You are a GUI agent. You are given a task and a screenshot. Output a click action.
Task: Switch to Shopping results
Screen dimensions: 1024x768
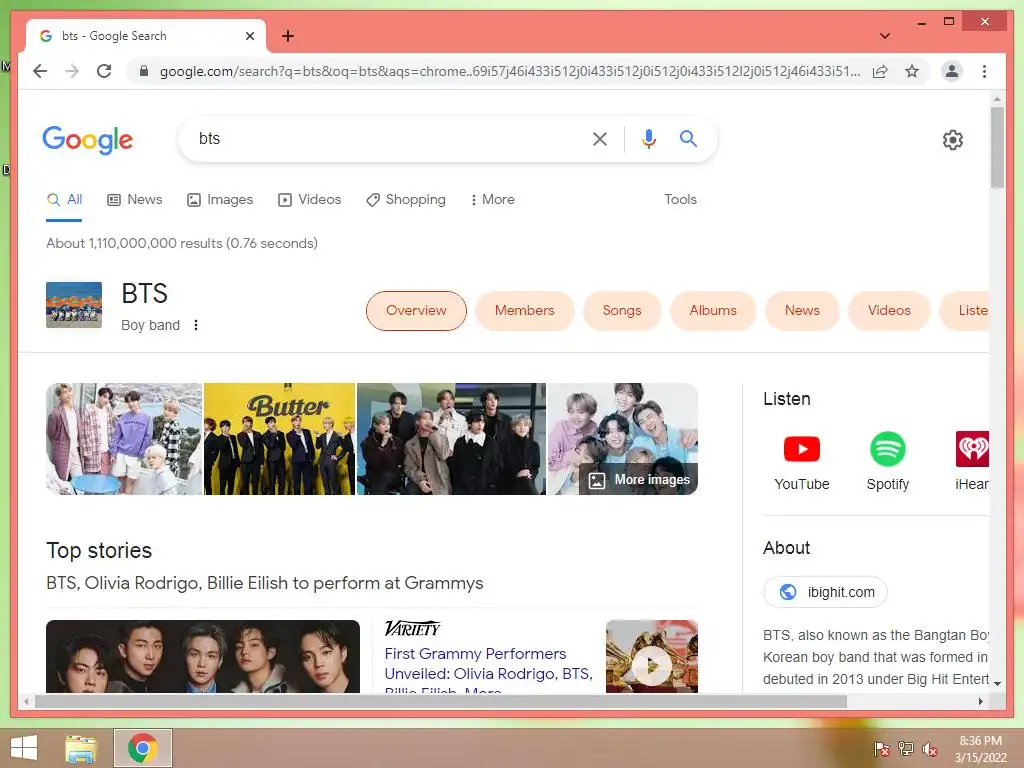coord(406,200)
